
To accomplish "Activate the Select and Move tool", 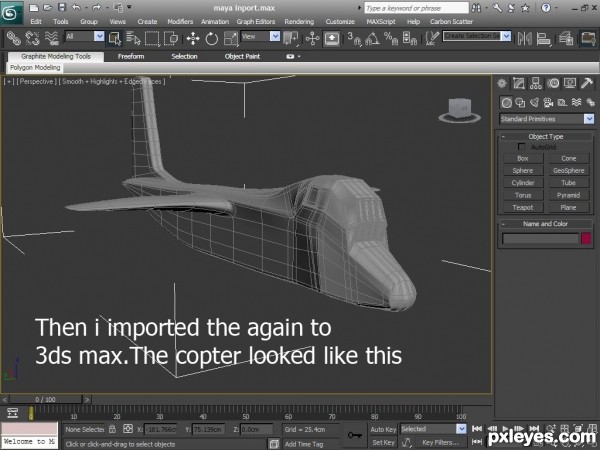I will (193, 39).
